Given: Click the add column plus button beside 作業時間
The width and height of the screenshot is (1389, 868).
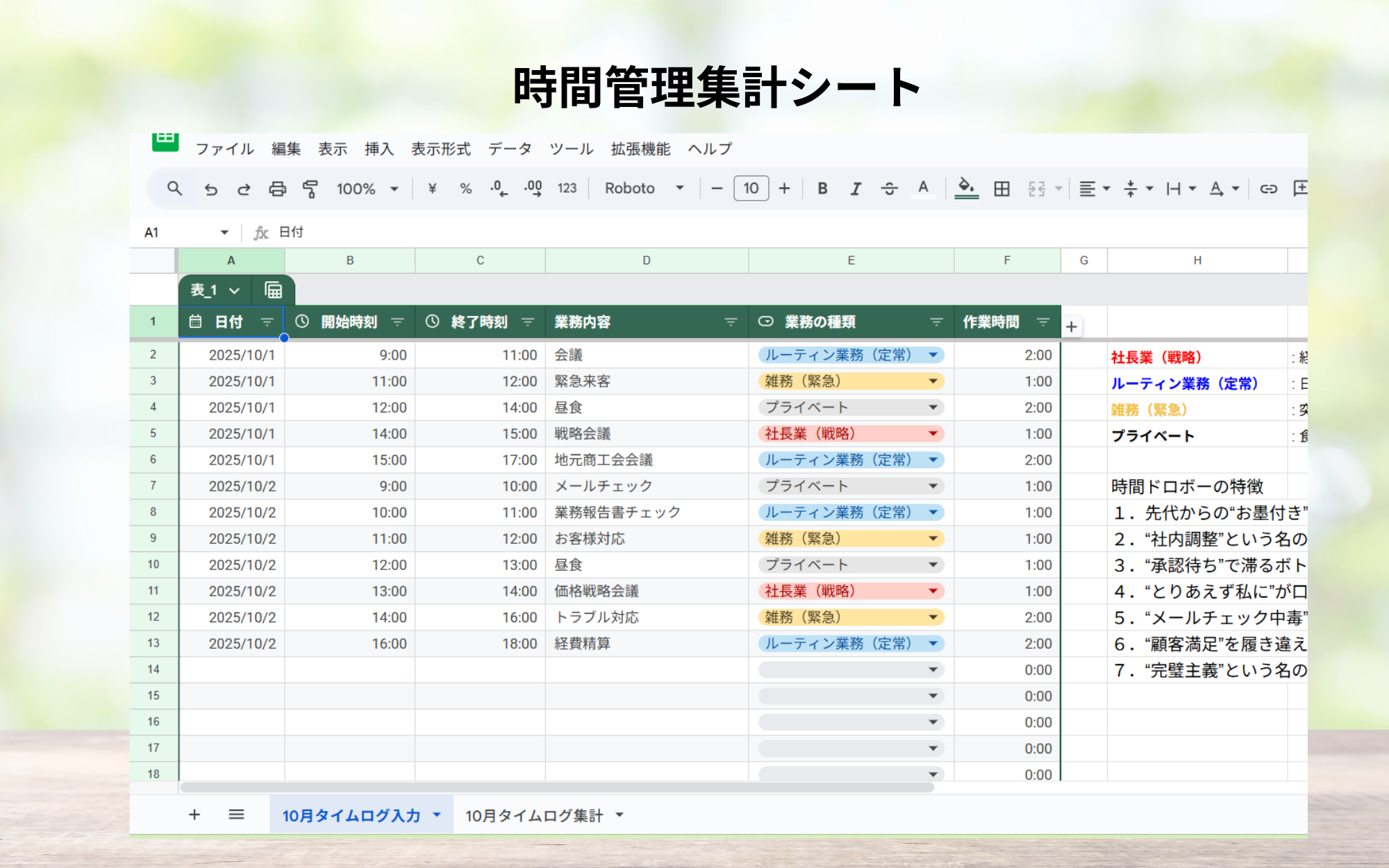Looking at the screenshot, I should [x=1072, y=326].
